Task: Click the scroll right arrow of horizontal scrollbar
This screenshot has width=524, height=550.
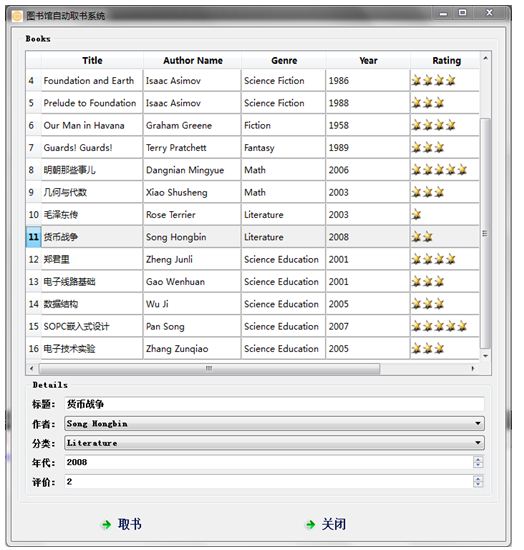Action: click(x=473, y=368)
